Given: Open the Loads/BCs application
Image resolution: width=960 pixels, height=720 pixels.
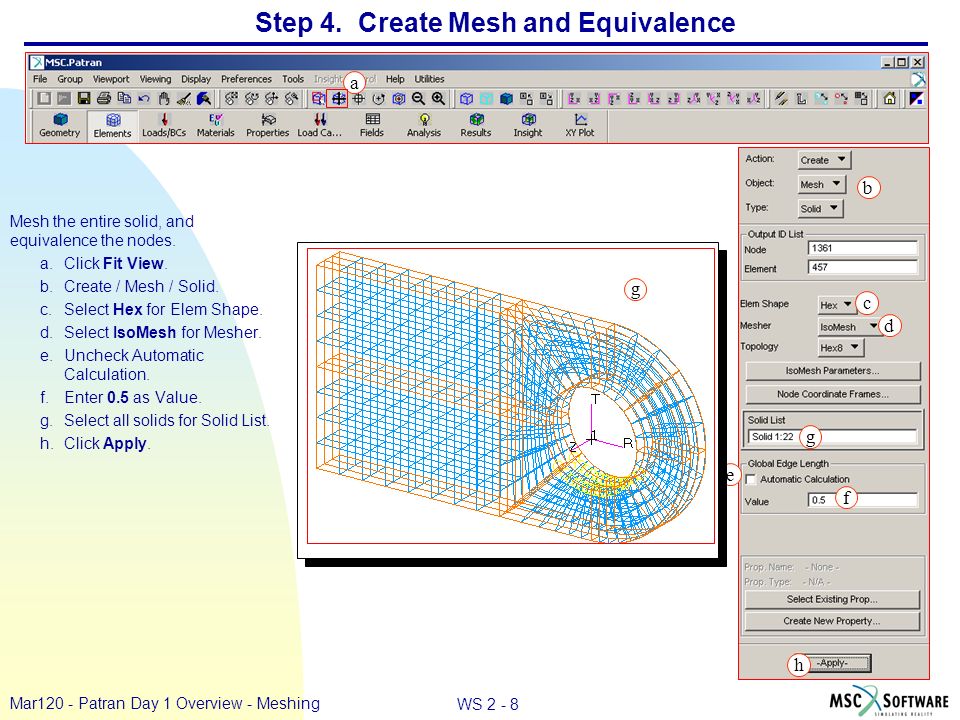Looking at the screenshot, I should 164,126.
